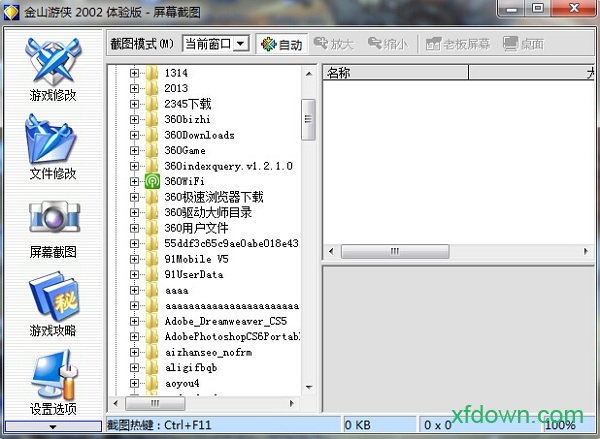Click folder tree vertical scrollbar thumb

point(308,119)
